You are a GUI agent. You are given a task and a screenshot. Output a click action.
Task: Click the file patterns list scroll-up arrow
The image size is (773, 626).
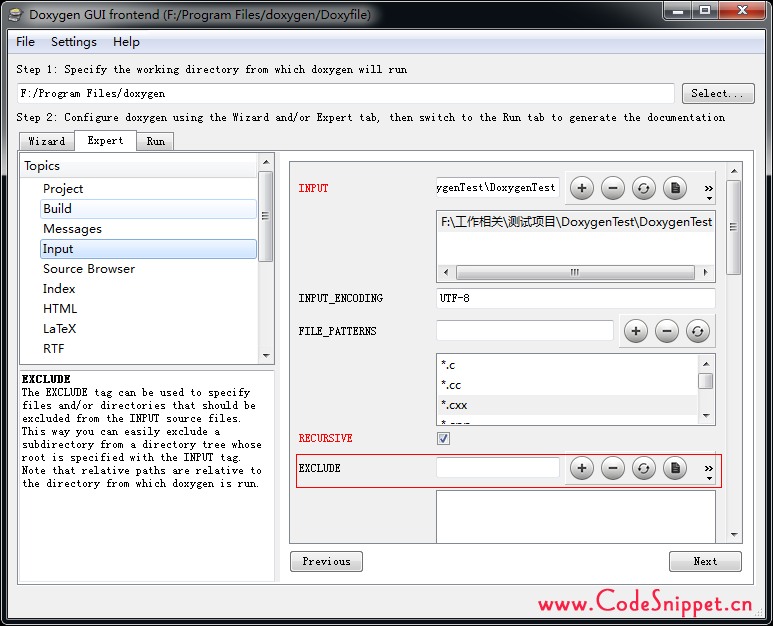[706, 364]
